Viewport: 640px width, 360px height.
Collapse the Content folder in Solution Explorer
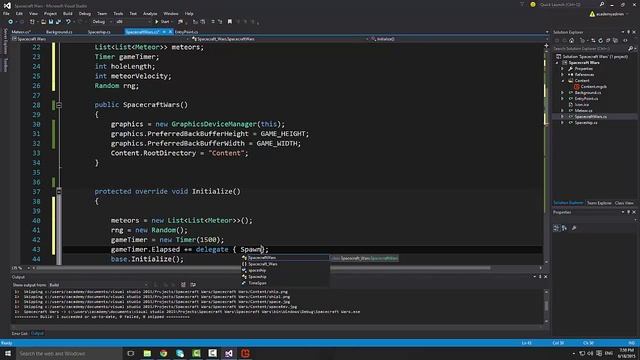pyautogui.click(x=562, y=81)
